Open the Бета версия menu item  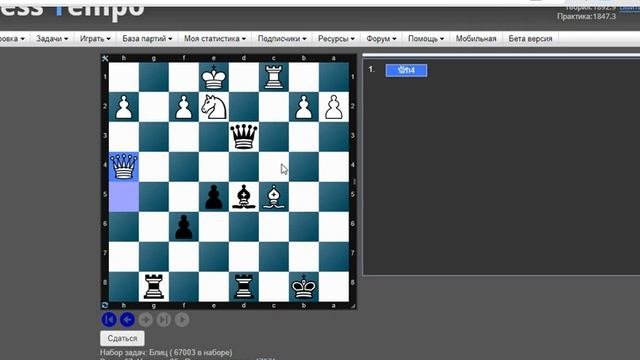[x=530, y=39]
